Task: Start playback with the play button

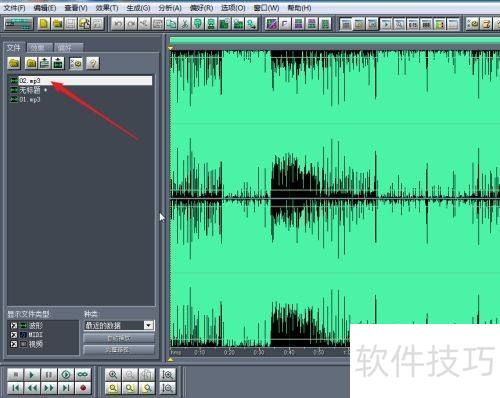Action: [32, 375]
